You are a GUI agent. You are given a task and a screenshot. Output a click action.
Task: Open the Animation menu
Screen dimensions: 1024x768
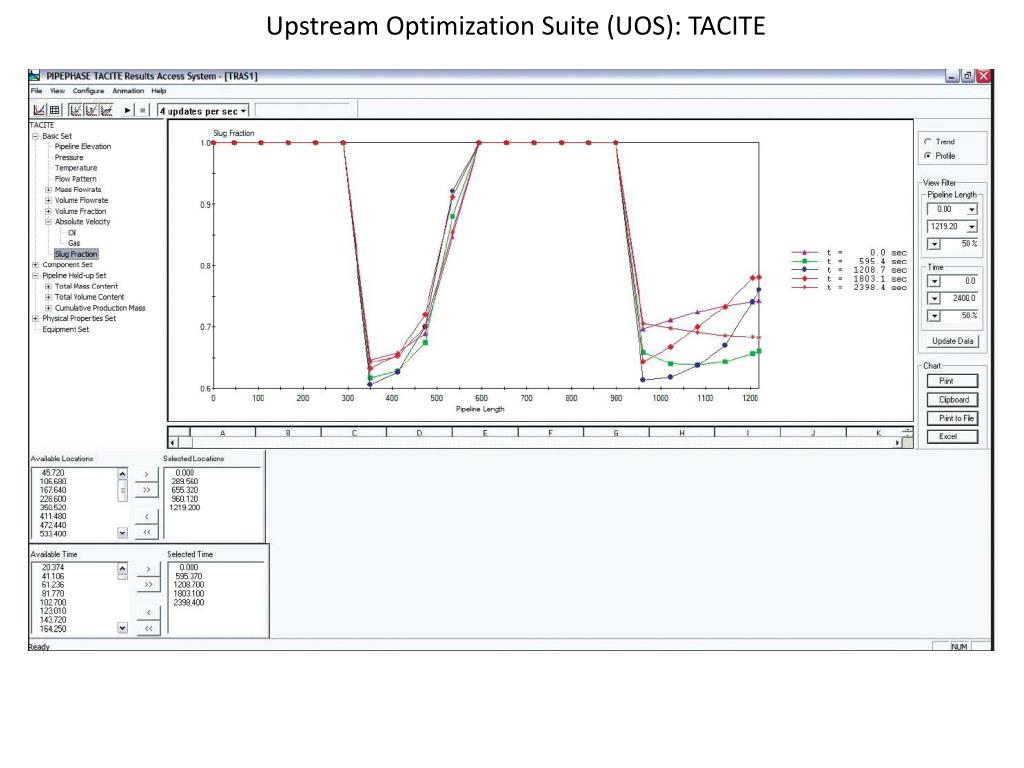click(128, 91)
